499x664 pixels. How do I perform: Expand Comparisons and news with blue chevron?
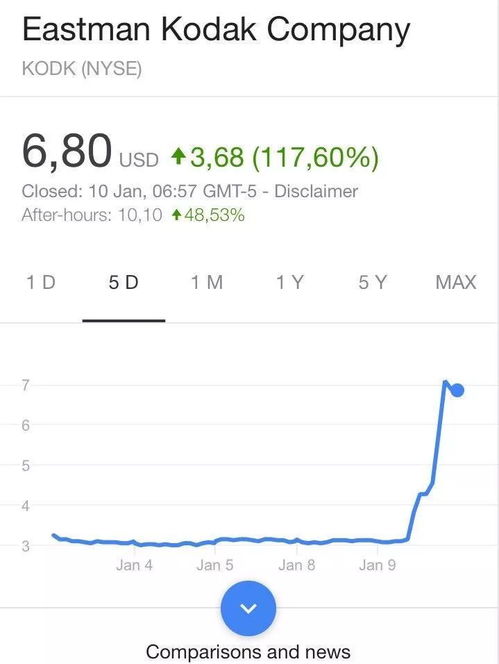(x=248, y=608)
